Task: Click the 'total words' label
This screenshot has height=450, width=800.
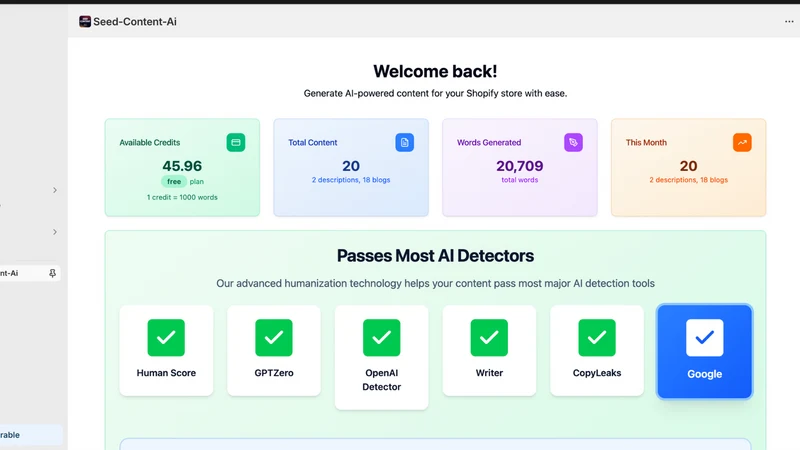Action: [520, 180]
